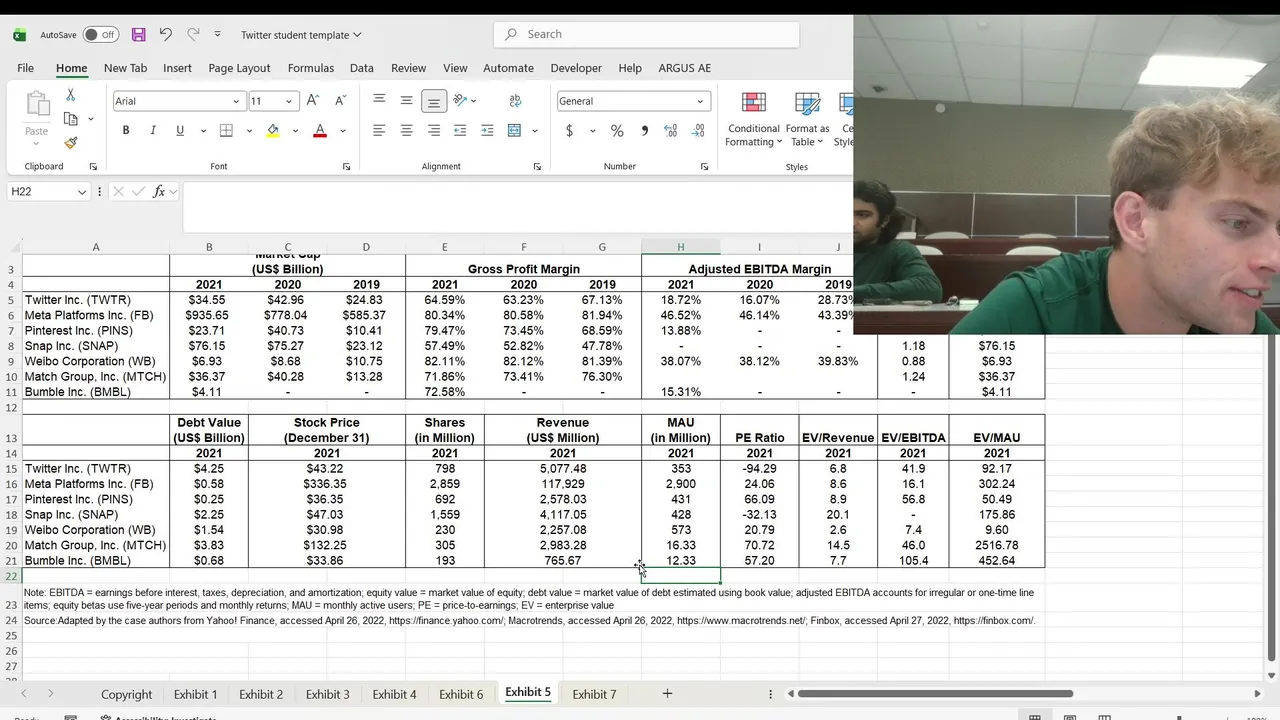This screenshot has height=720, width=1280.
Task: Click the Format Painter brush
Action: (70, 143)
